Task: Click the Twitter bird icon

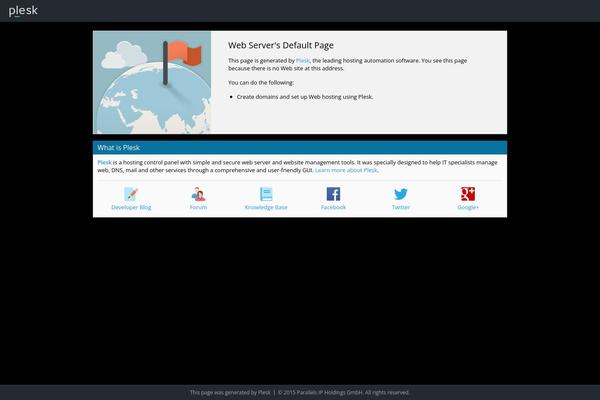Action: point(401,194)
